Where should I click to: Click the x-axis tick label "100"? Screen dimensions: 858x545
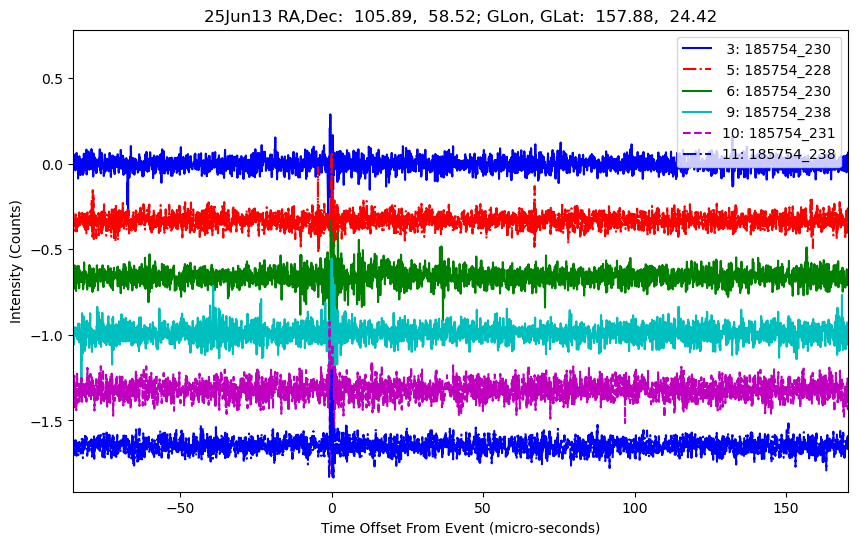coord(635,505)
